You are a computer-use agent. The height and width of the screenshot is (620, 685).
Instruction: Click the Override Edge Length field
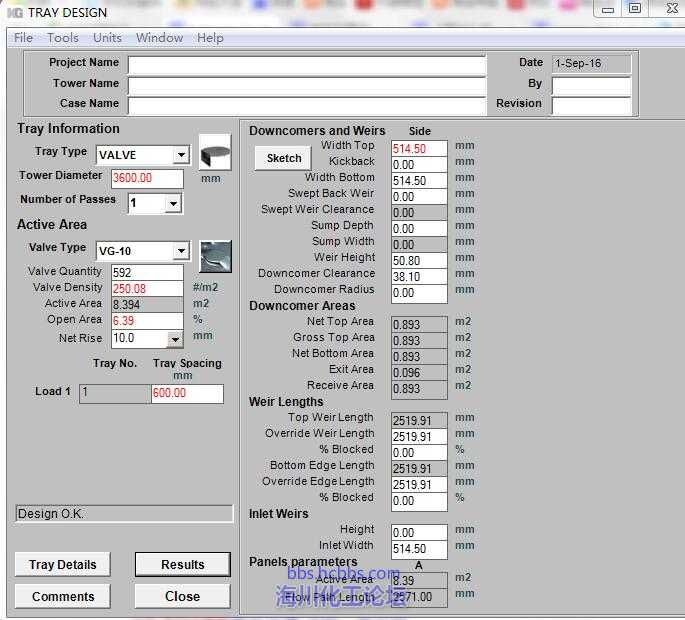(419, 485)
